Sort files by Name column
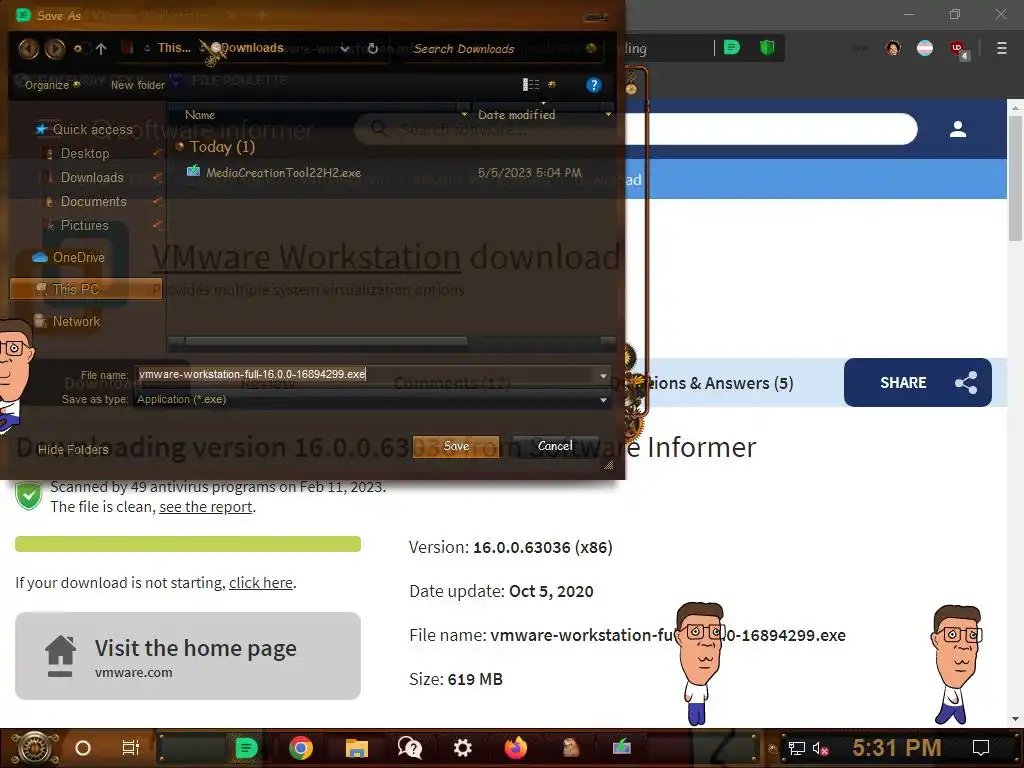This screenshot has height=768, width=1024. (200, 115)
